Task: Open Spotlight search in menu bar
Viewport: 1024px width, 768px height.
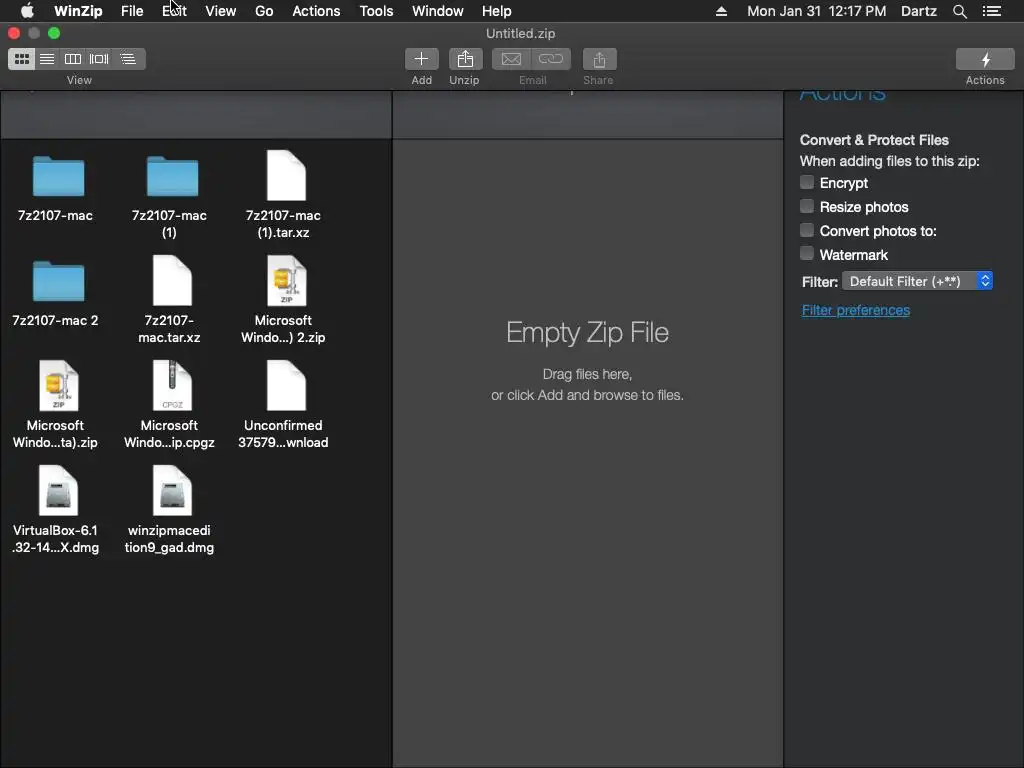Action: (x=959, y=11)
